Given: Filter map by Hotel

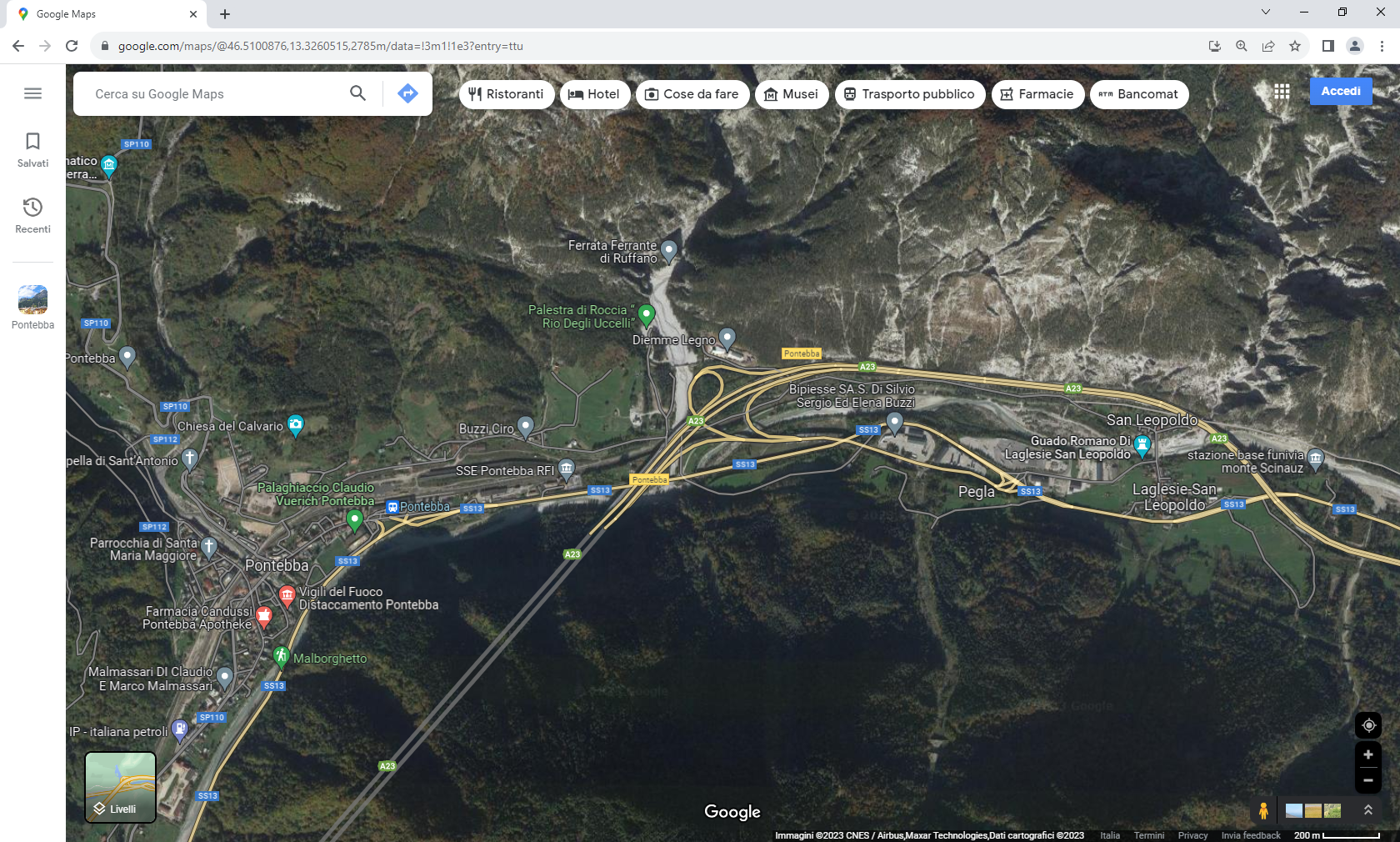Looking at the screenshot, I should [x=594, y=94].
